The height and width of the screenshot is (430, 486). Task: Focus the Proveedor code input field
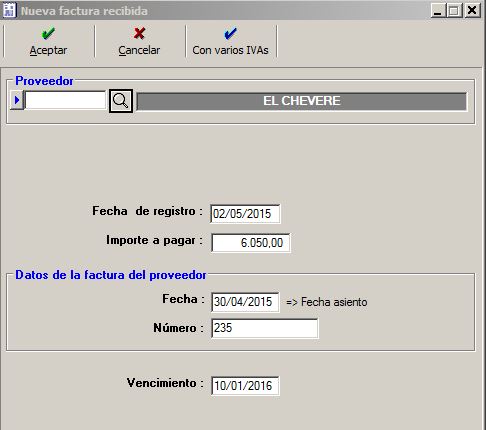(65, 100)
